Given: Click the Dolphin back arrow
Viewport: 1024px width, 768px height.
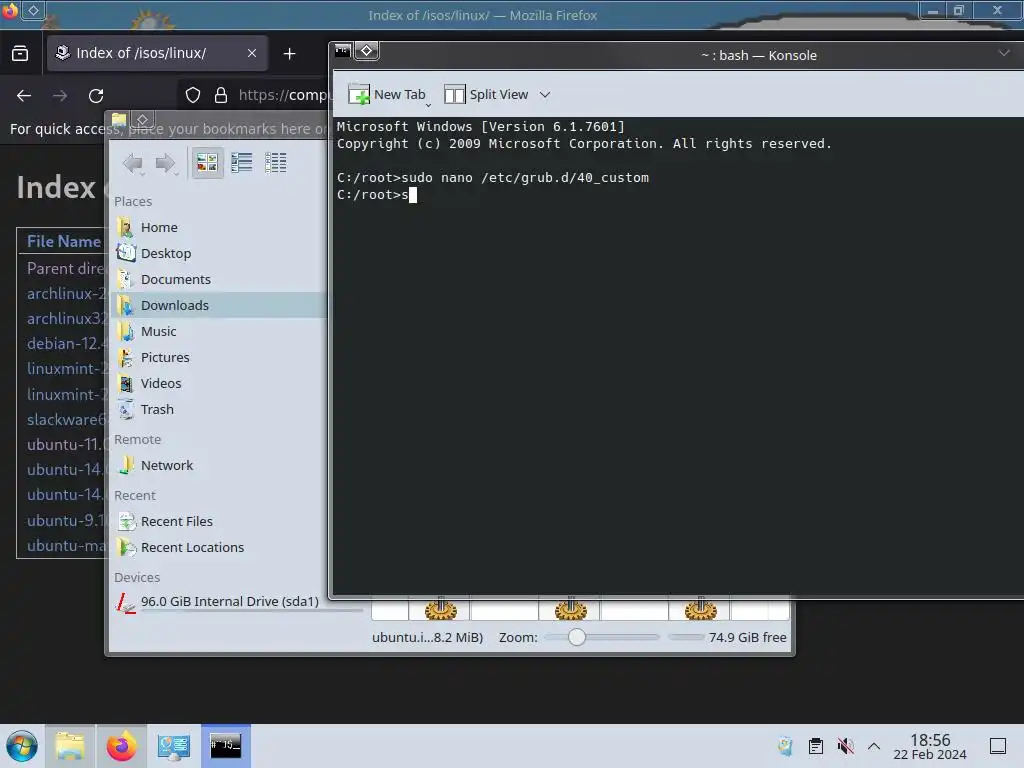Looking at the screenshot, I should (x=133, y=163).
